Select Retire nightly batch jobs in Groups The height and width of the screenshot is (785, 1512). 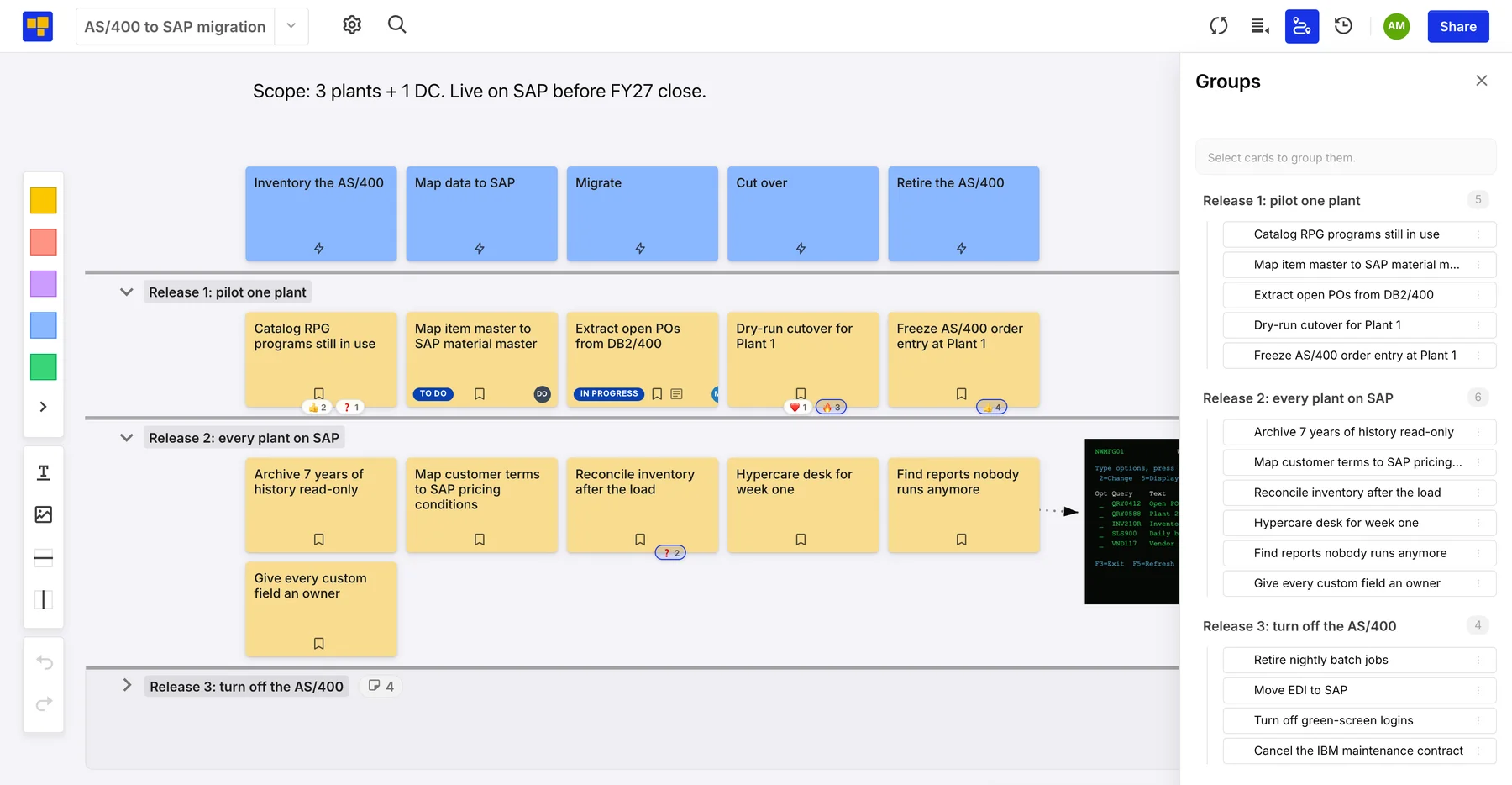pyautogui.click(x=1359, y=660)
